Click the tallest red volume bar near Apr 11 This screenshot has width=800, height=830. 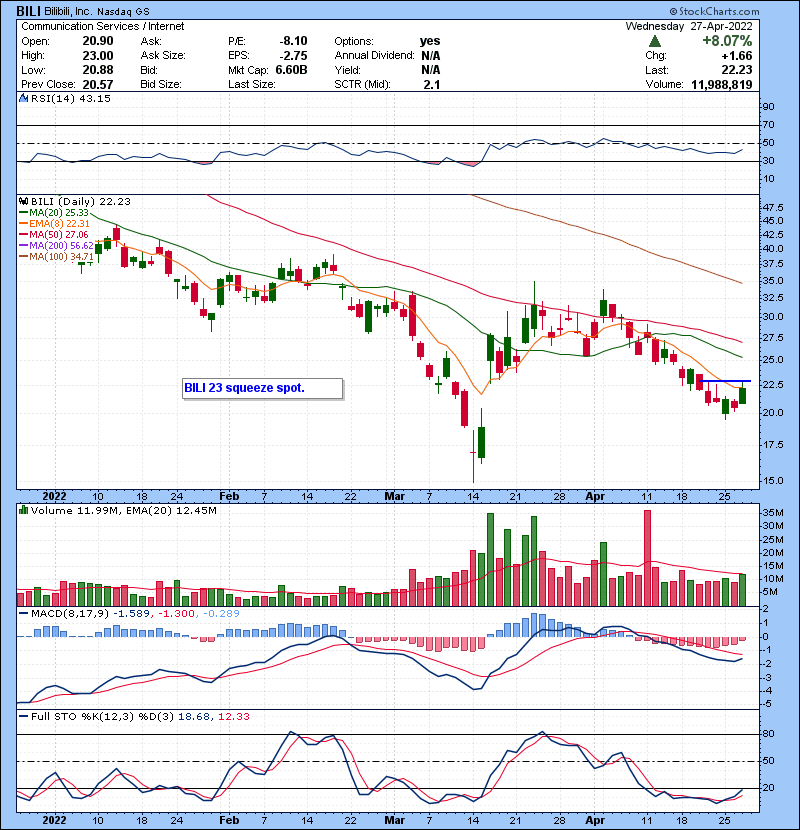647,558
